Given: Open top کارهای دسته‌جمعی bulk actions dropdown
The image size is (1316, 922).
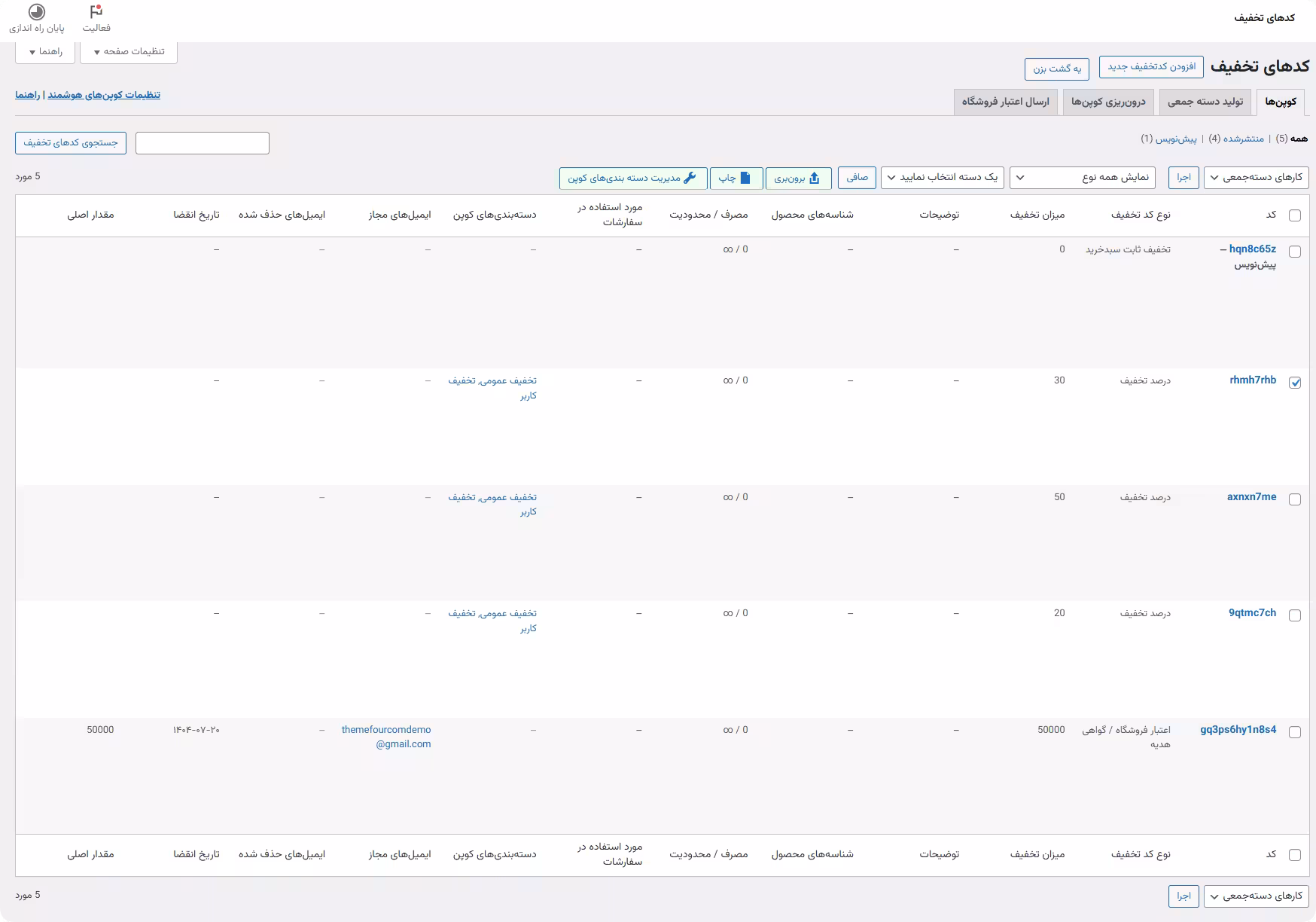Looking at the screenshot, I should 1257,178.
